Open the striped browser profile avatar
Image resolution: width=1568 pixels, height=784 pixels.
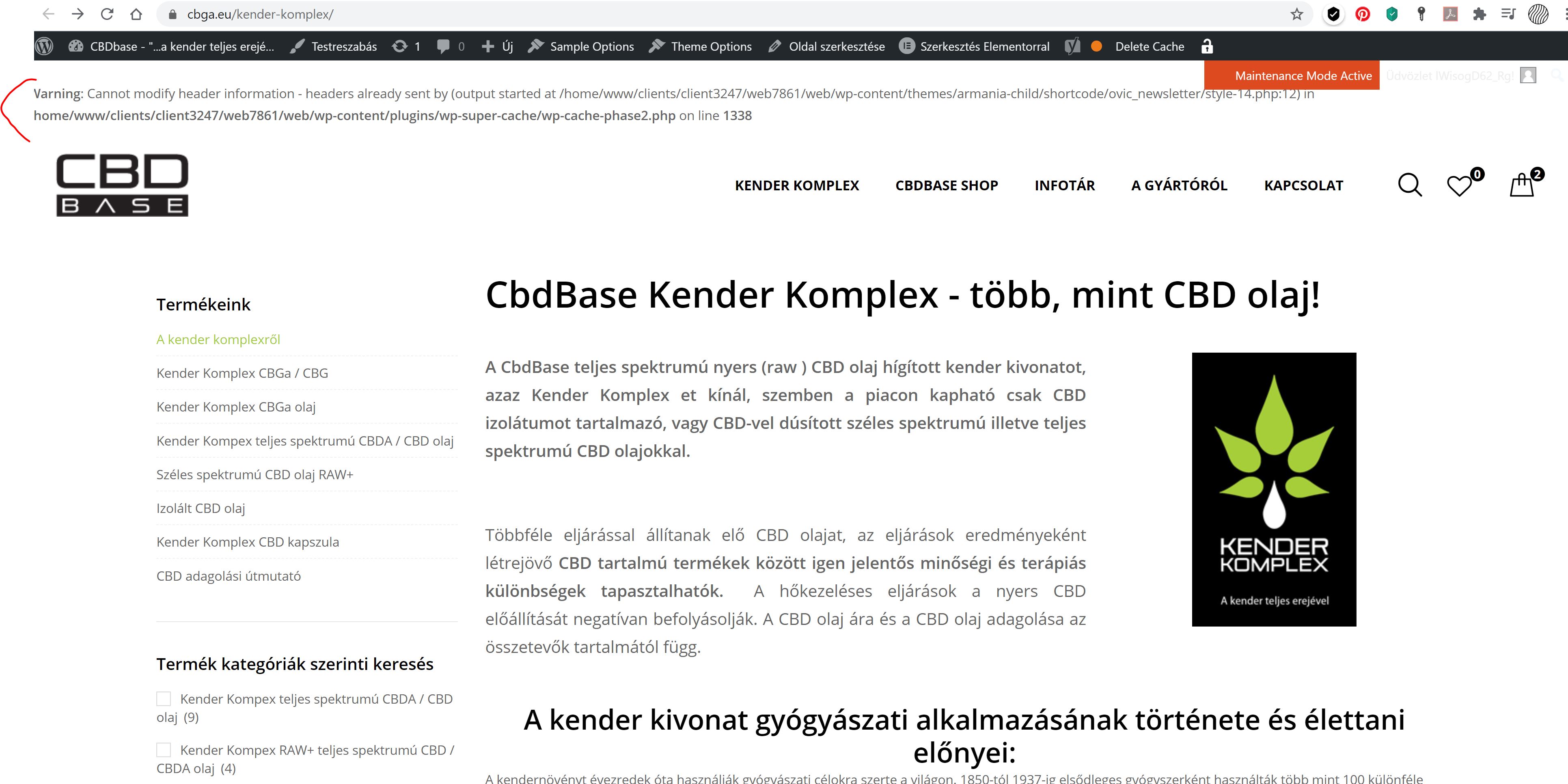[x=1538, y=14]
